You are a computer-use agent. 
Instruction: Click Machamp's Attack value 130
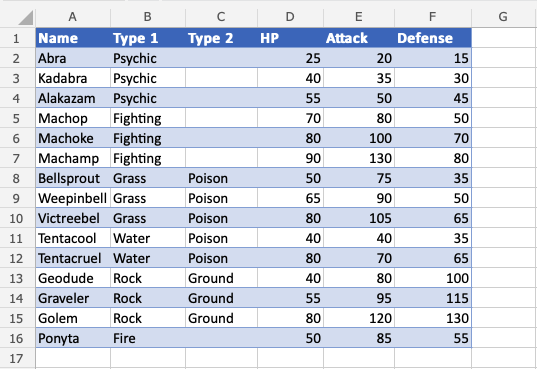click(359, 158)
